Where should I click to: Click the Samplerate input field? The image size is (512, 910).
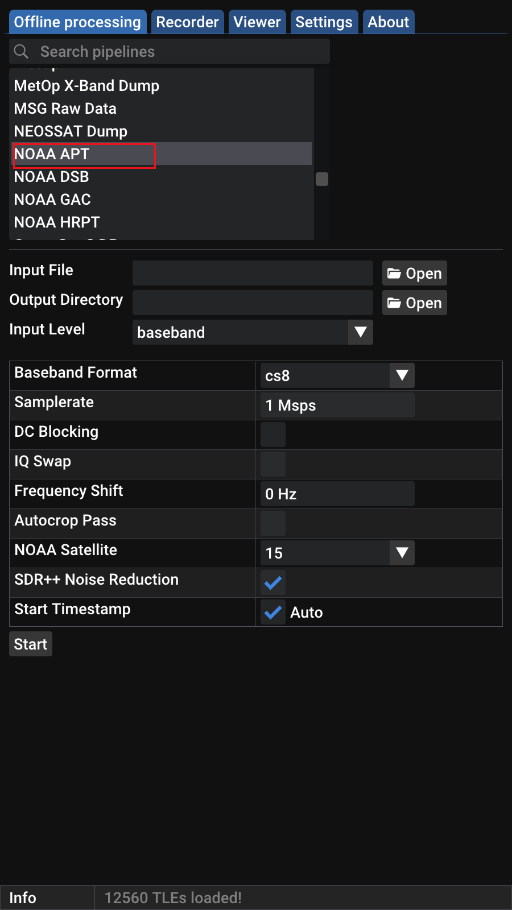coord(337,405)
